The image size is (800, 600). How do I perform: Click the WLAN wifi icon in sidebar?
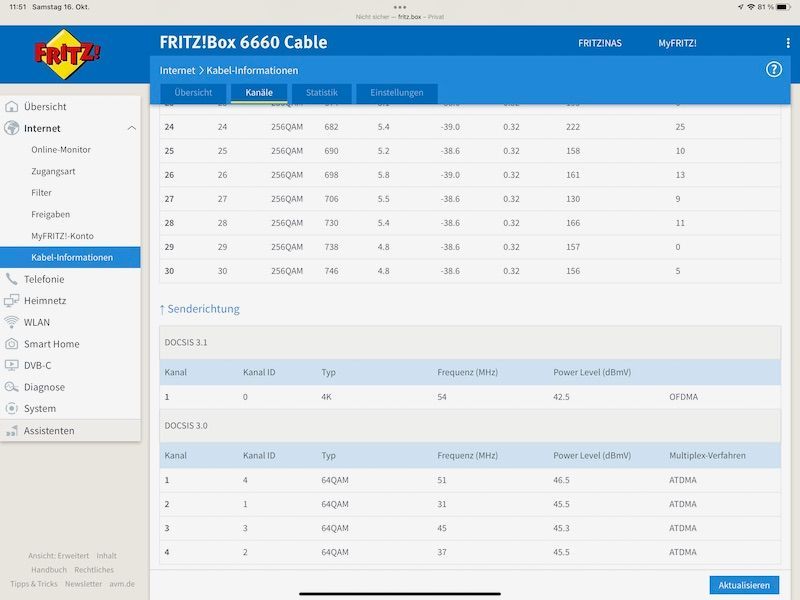pos(11,322)
